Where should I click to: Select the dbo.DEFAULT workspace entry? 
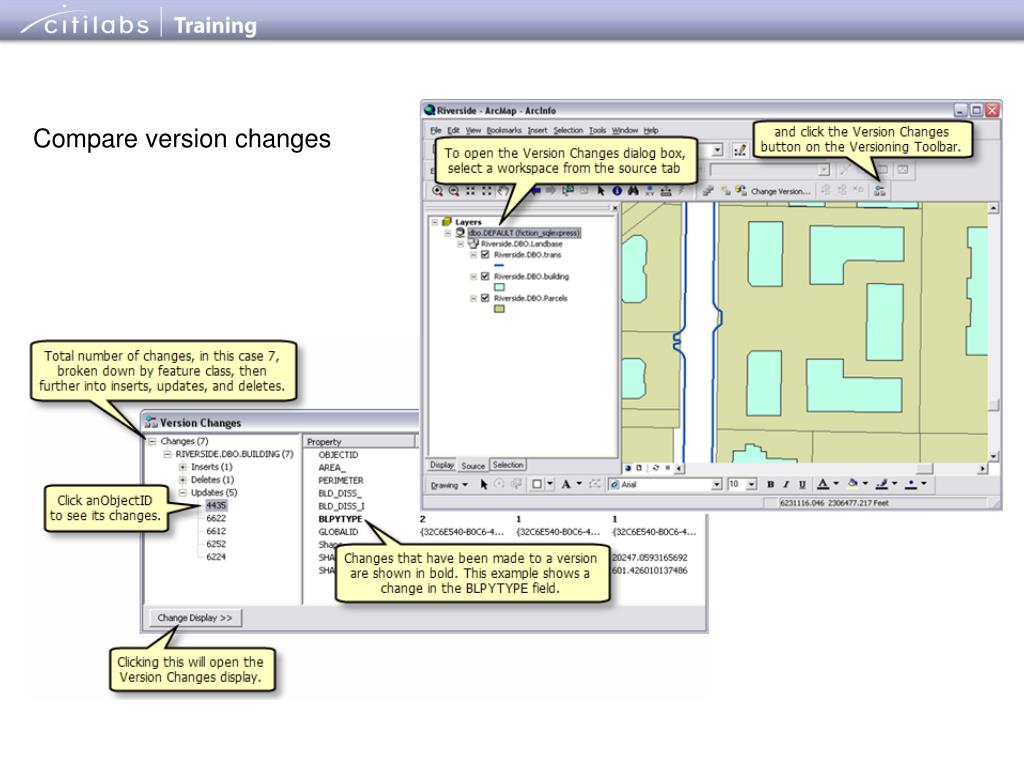(524, 232)
